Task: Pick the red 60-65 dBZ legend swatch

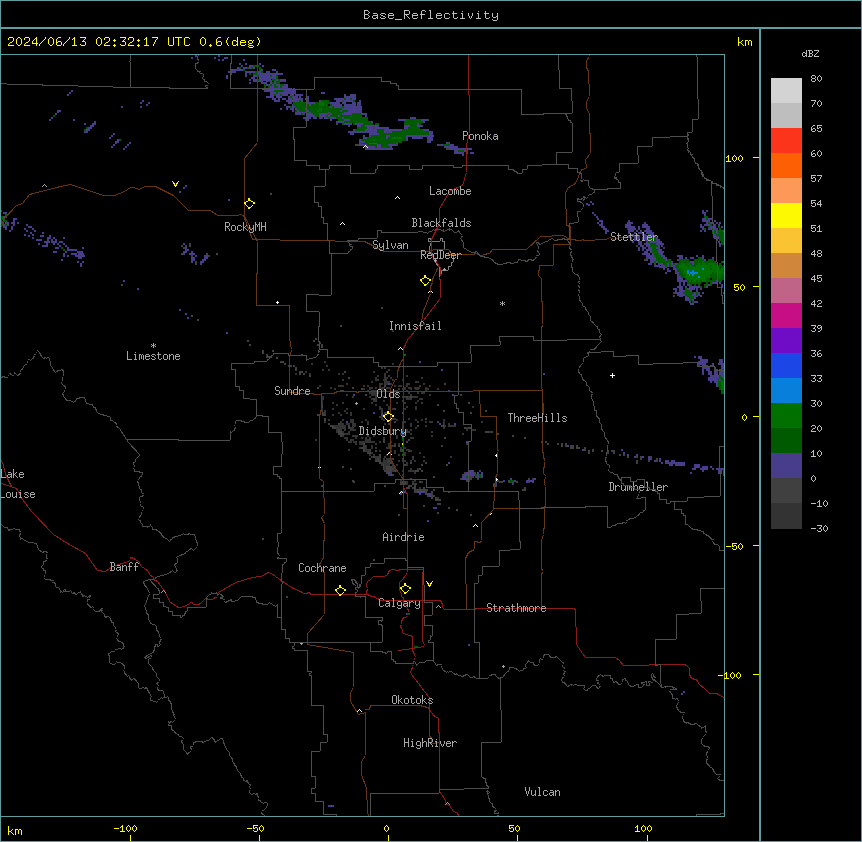Action: point(786,141)
